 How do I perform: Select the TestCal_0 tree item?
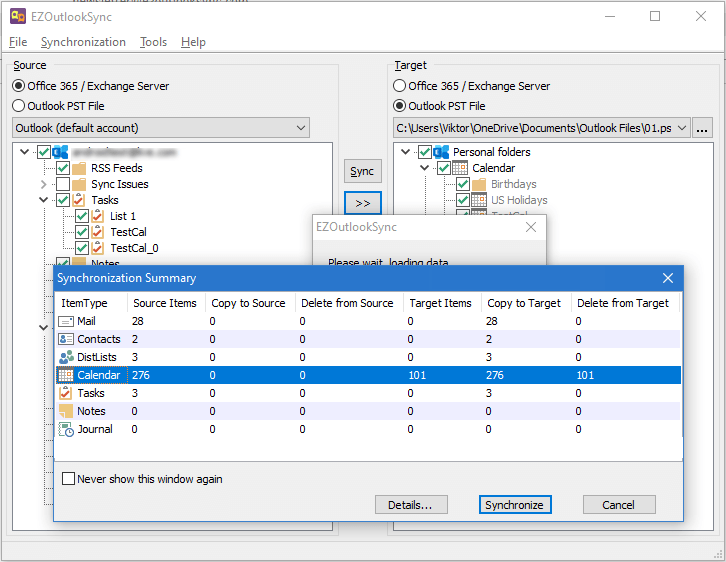pyautogui.click(x=134, y=248)
